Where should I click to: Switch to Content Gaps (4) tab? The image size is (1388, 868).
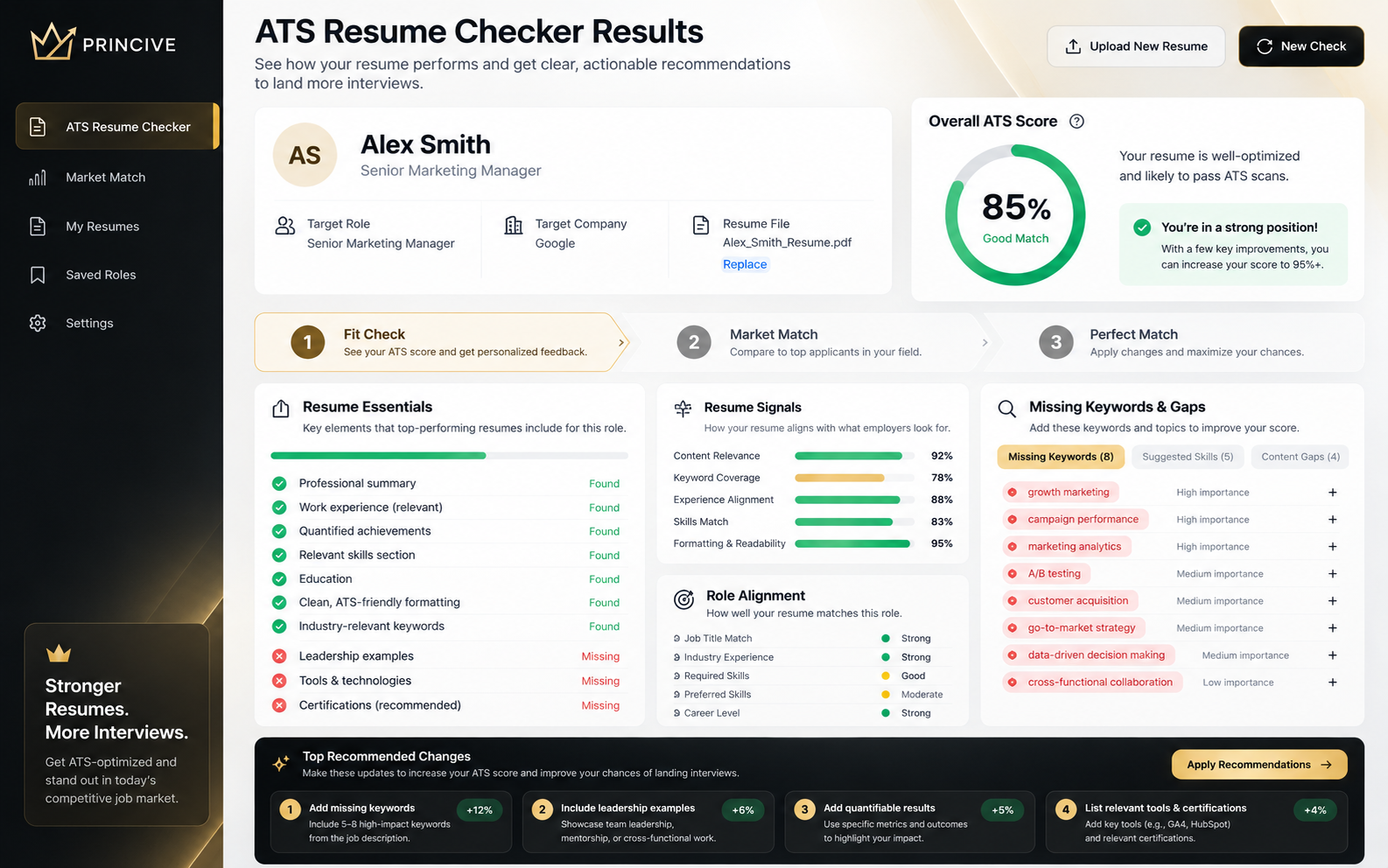pyautogui.click(x=1300, y=457)
